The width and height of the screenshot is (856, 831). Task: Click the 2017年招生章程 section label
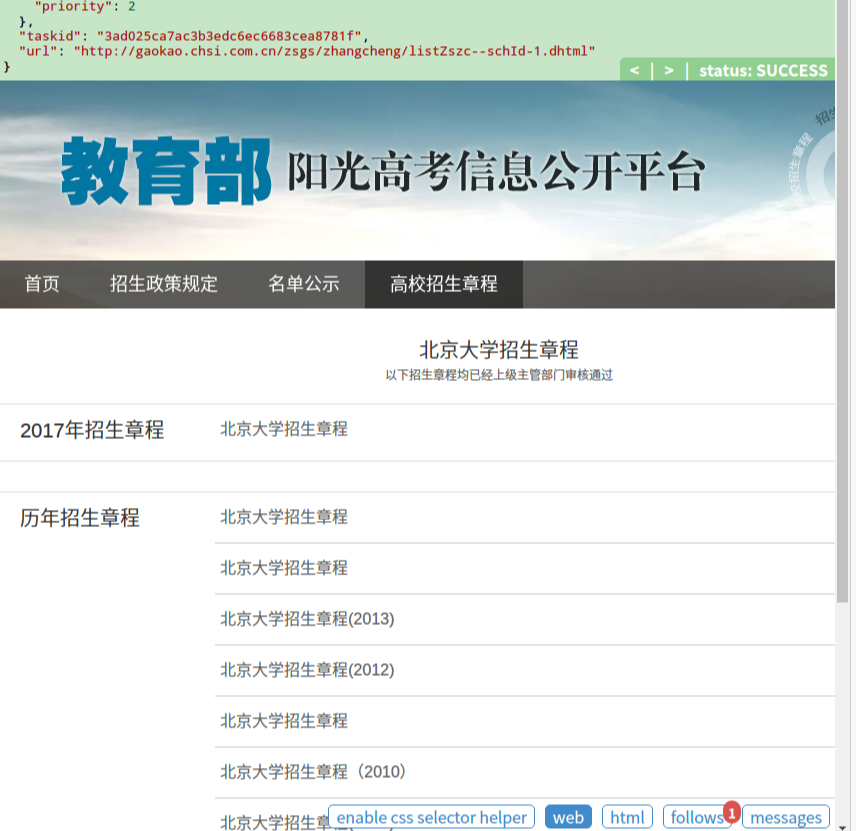click(92, 430)
